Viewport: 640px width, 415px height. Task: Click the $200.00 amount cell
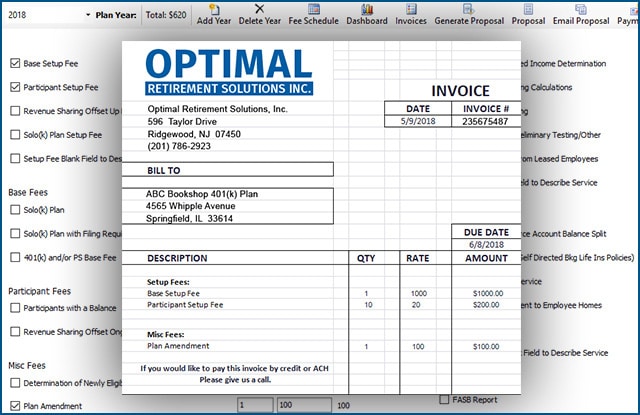tap(488, 305)
